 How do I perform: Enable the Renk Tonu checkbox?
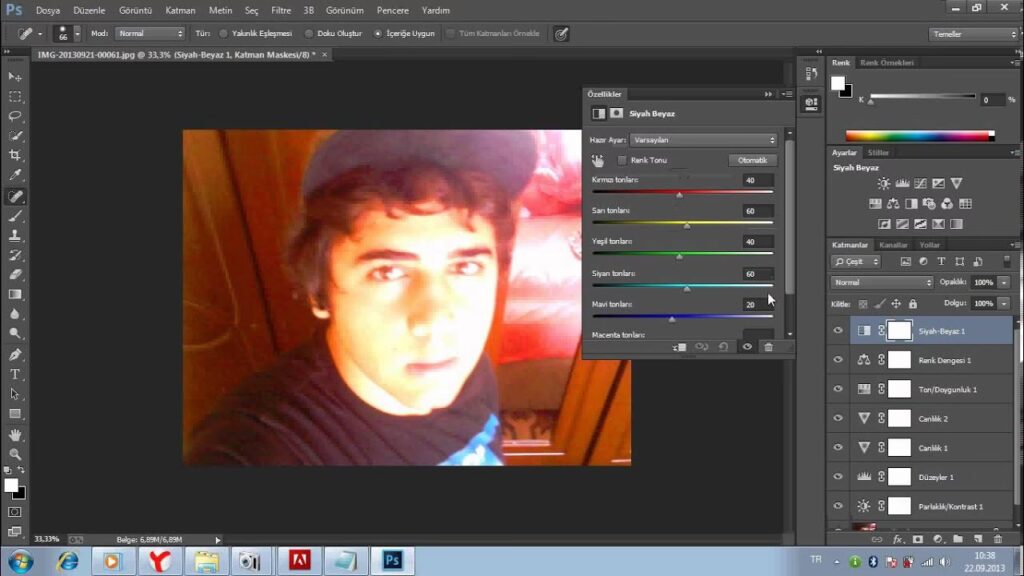tap(622, 160)
